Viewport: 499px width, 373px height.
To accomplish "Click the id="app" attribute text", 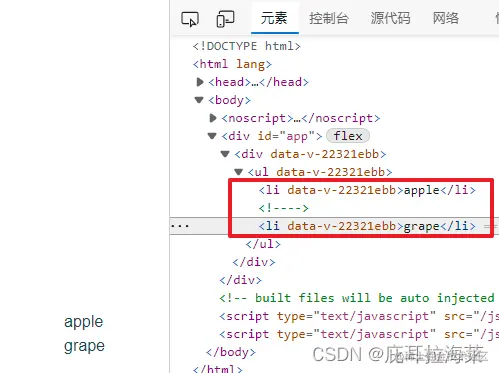I will 286,136.
